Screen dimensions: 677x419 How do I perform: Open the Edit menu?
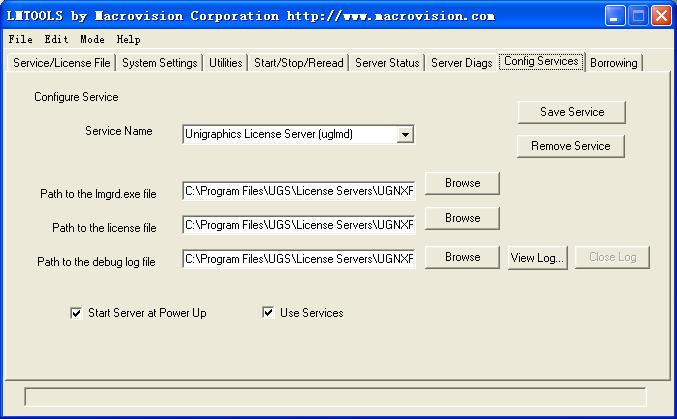tap(56, 39)
